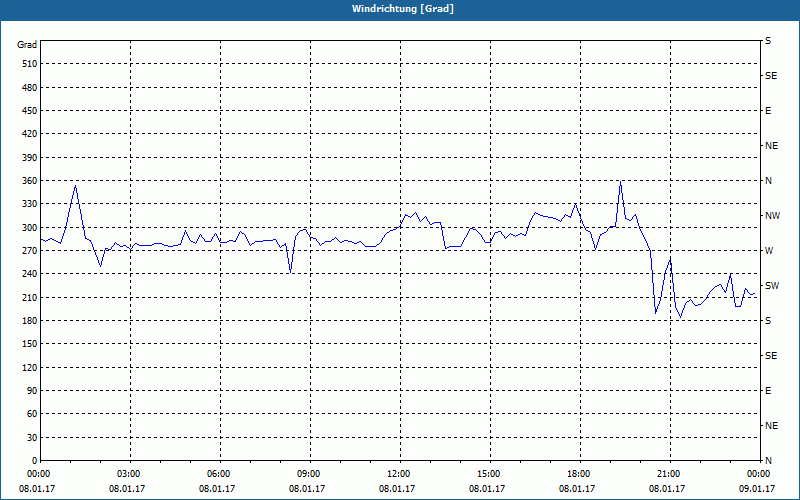Select the 00:00 label above 09.01.17
This screenshot has height=500, width=800.
[x=758, y=474]
